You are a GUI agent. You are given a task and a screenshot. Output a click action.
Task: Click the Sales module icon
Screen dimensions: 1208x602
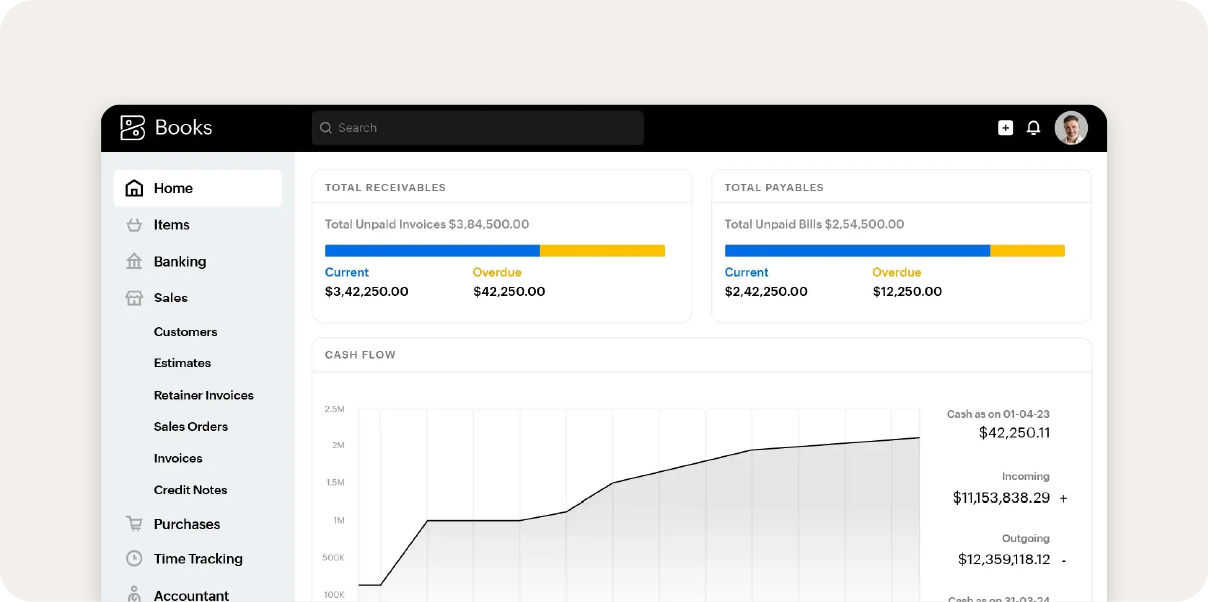(134, 297)
